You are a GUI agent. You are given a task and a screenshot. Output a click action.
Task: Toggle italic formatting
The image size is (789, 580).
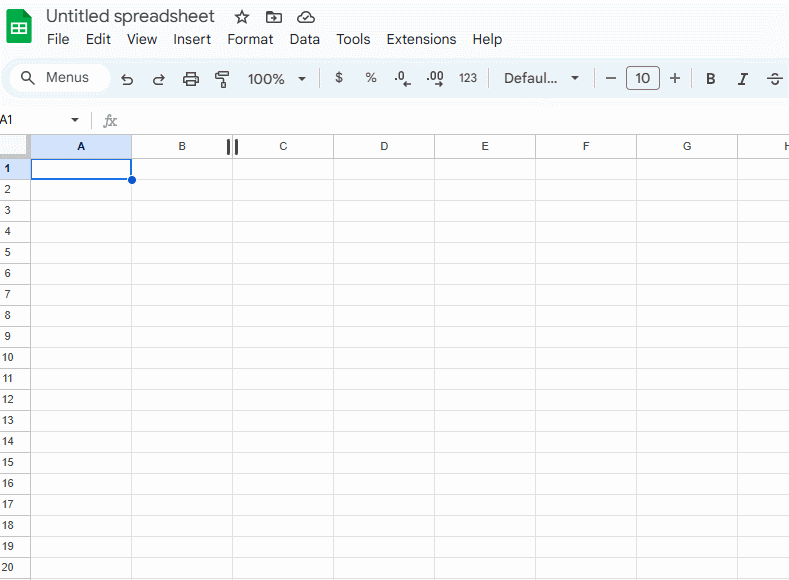point(743,78)
